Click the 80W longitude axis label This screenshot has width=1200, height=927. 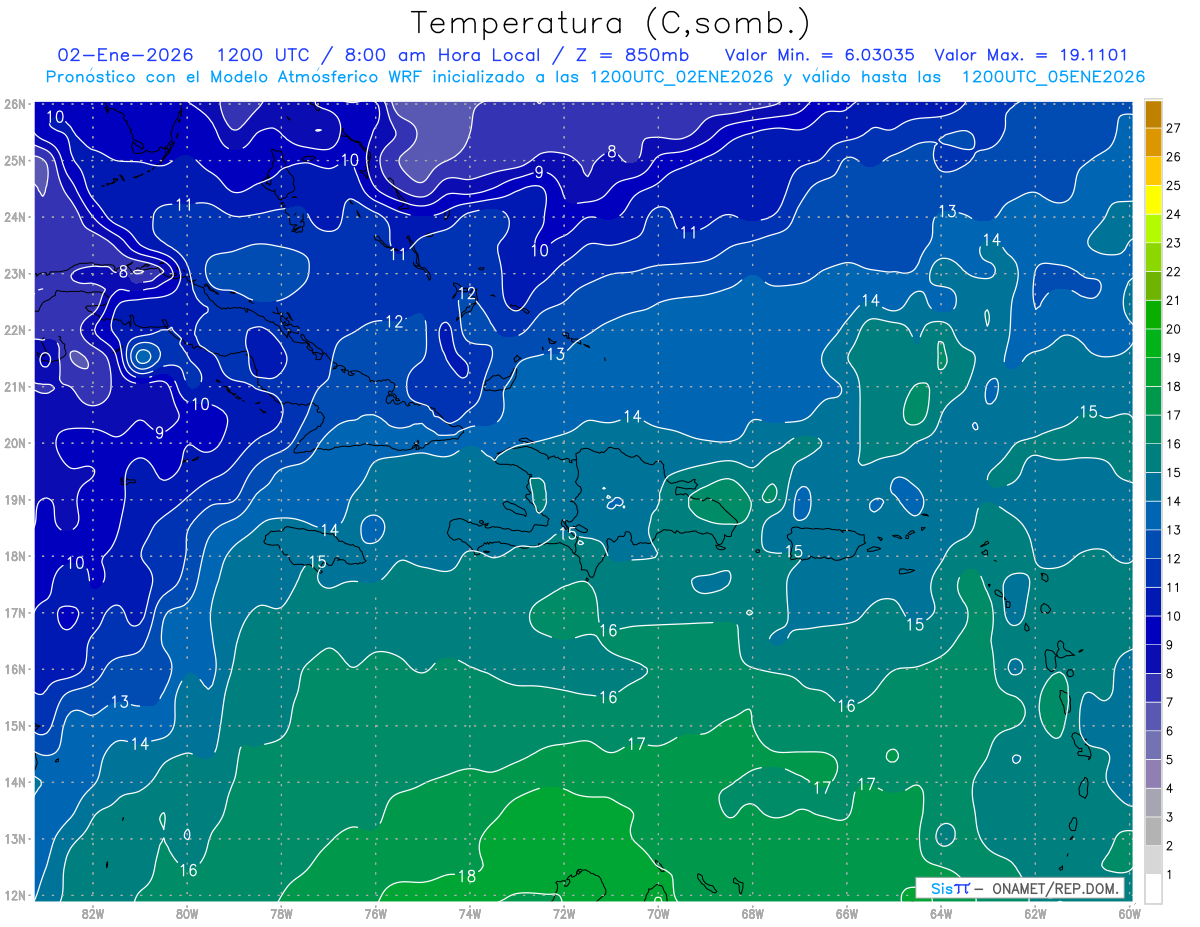point(187,912)
